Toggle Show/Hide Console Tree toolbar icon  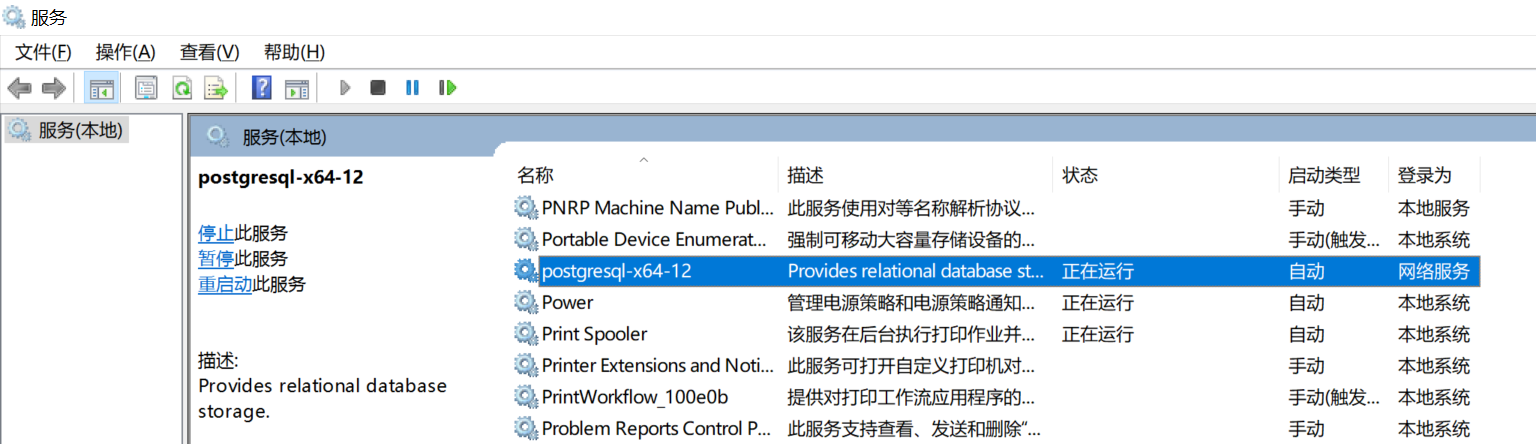point(102,88)
